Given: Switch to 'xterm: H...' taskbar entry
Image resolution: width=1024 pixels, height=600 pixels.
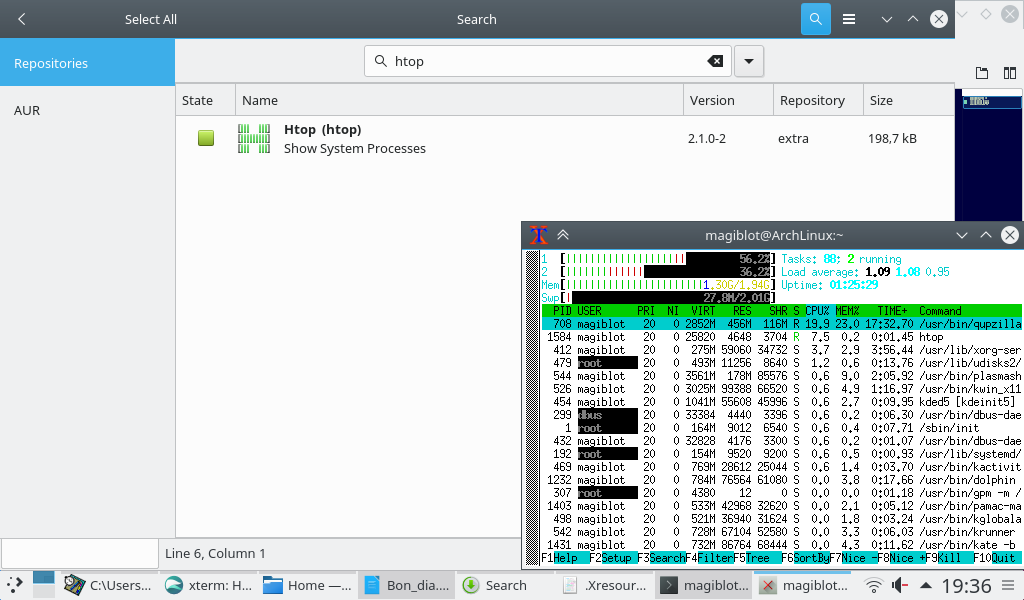Looking at the screenshot, I should [208, 585].
